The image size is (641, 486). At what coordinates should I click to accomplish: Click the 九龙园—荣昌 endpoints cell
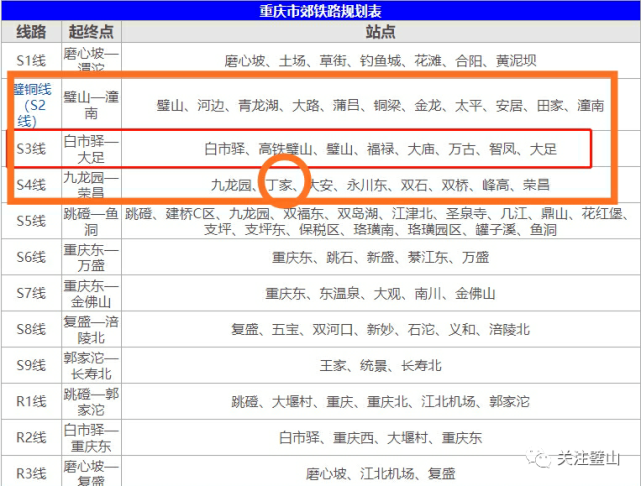(91, 185)
